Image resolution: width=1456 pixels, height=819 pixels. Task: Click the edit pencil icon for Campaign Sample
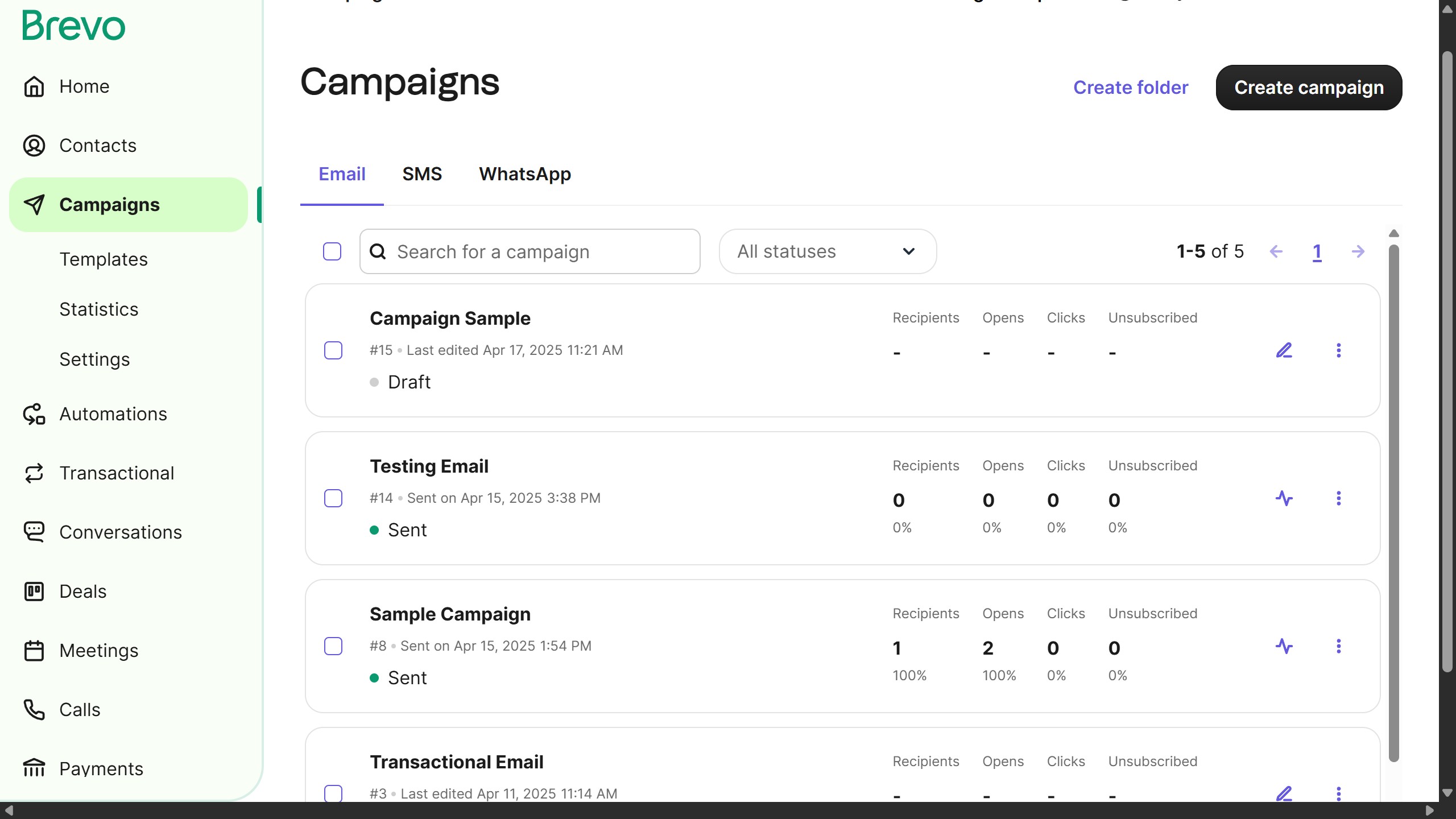pos(1284,350)
